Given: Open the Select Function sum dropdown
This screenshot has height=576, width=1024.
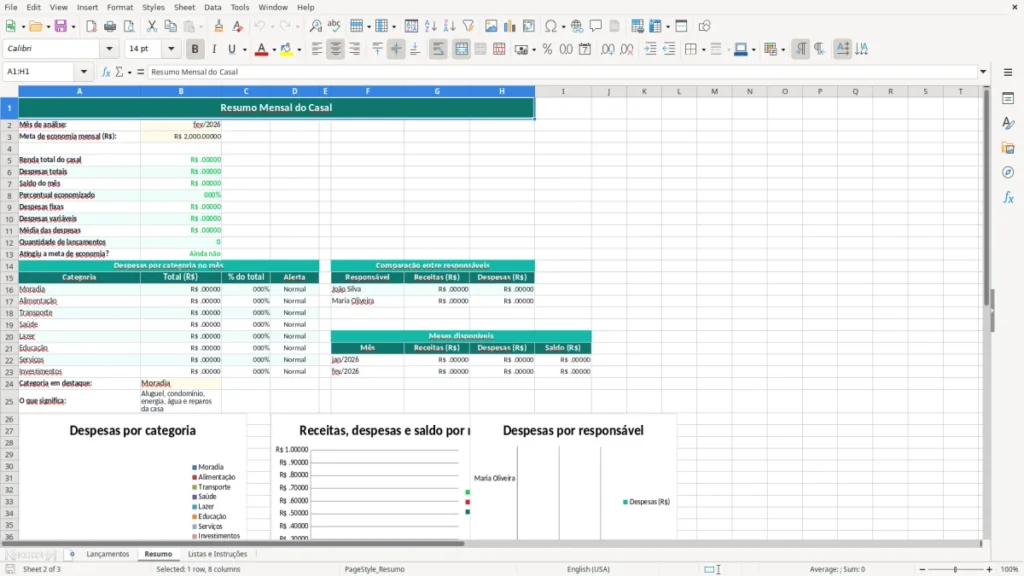Looking at the screenshot, I should pyautogui.click(x=129, y=72).
